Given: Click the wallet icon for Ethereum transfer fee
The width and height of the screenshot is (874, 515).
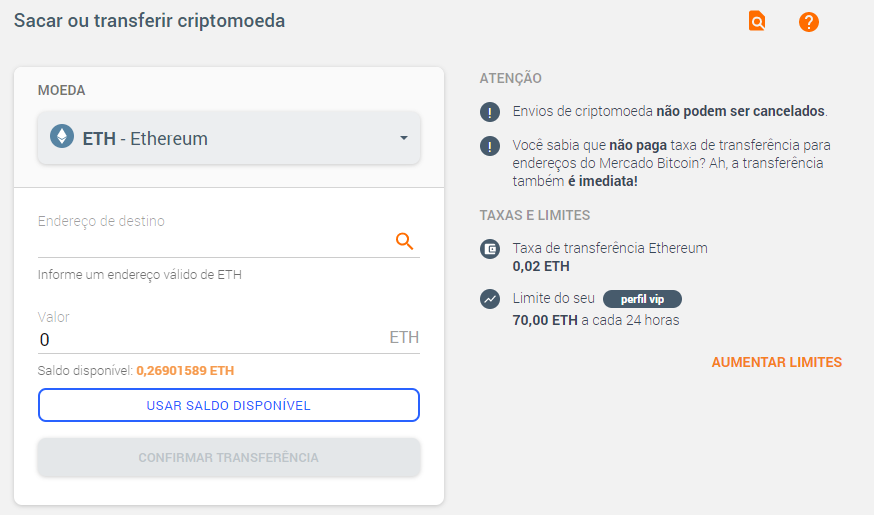Looking at the screenshot, I should (x=489, y=249).
